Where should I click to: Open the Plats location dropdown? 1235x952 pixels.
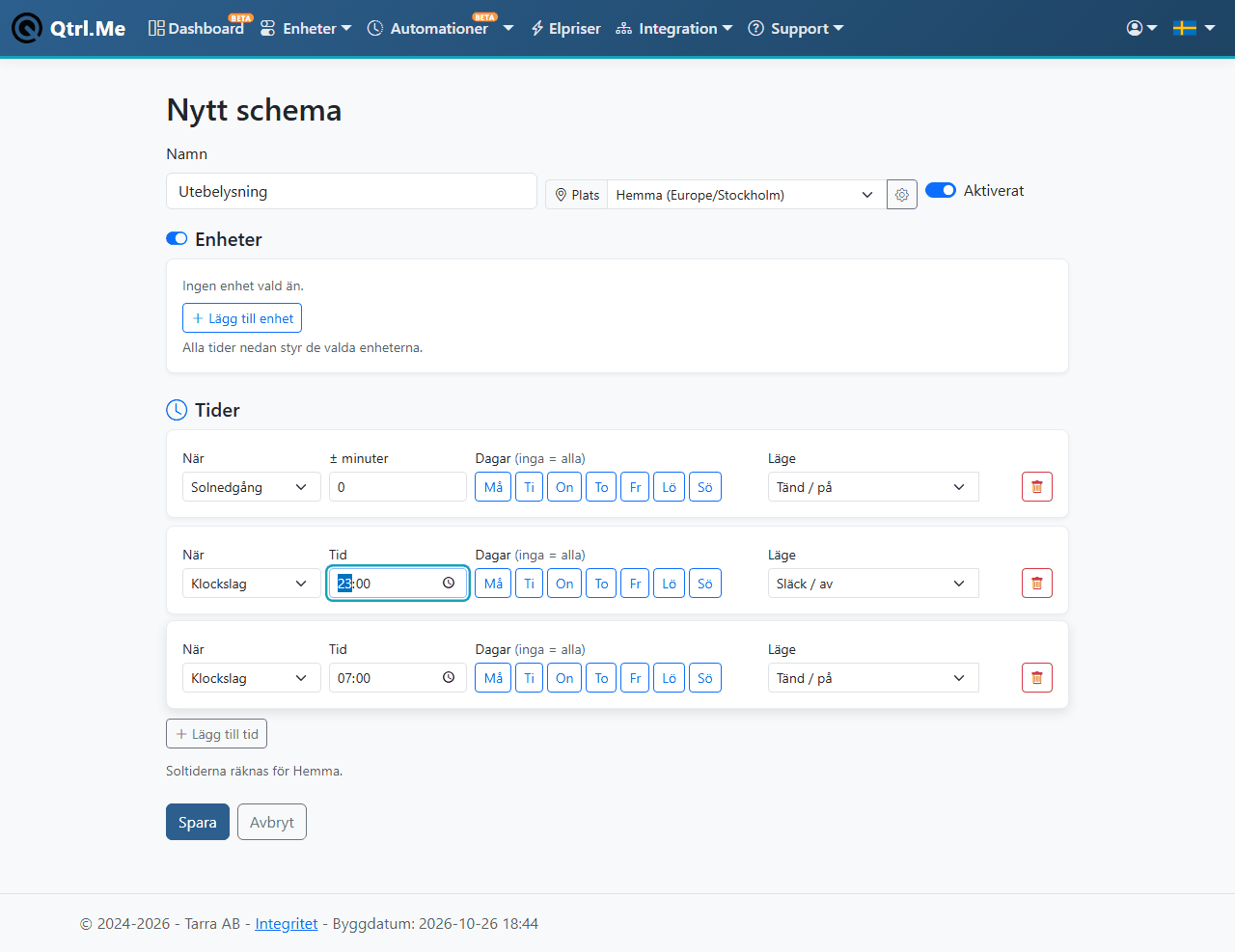point(747,195)
